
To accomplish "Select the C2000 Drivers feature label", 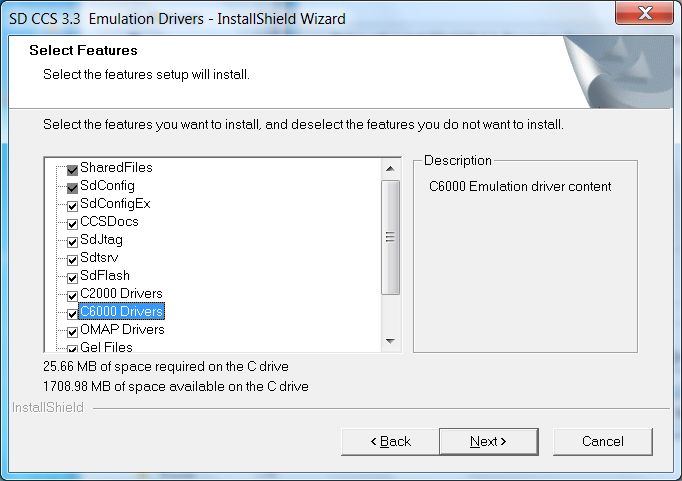I will pos(121,294).
